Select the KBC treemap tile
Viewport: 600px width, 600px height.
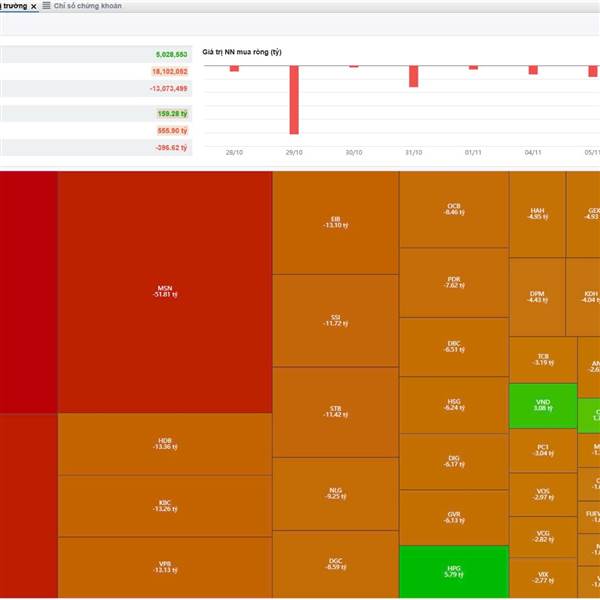(165, 506)
